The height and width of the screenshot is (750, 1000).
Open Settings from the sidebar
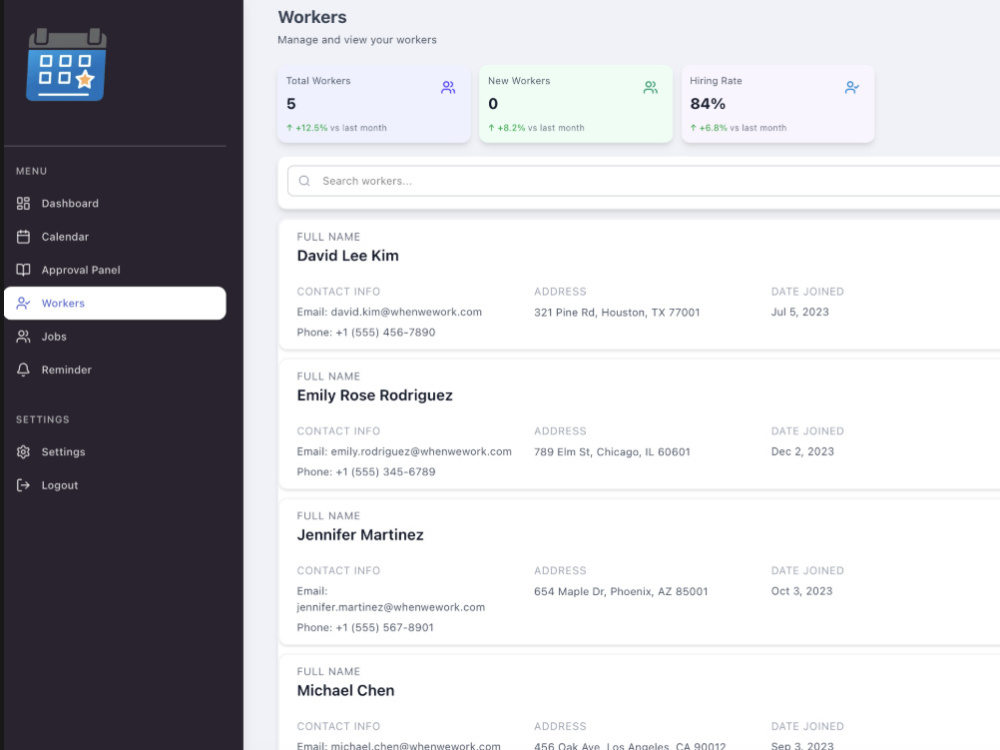click(x=115, y=452)
